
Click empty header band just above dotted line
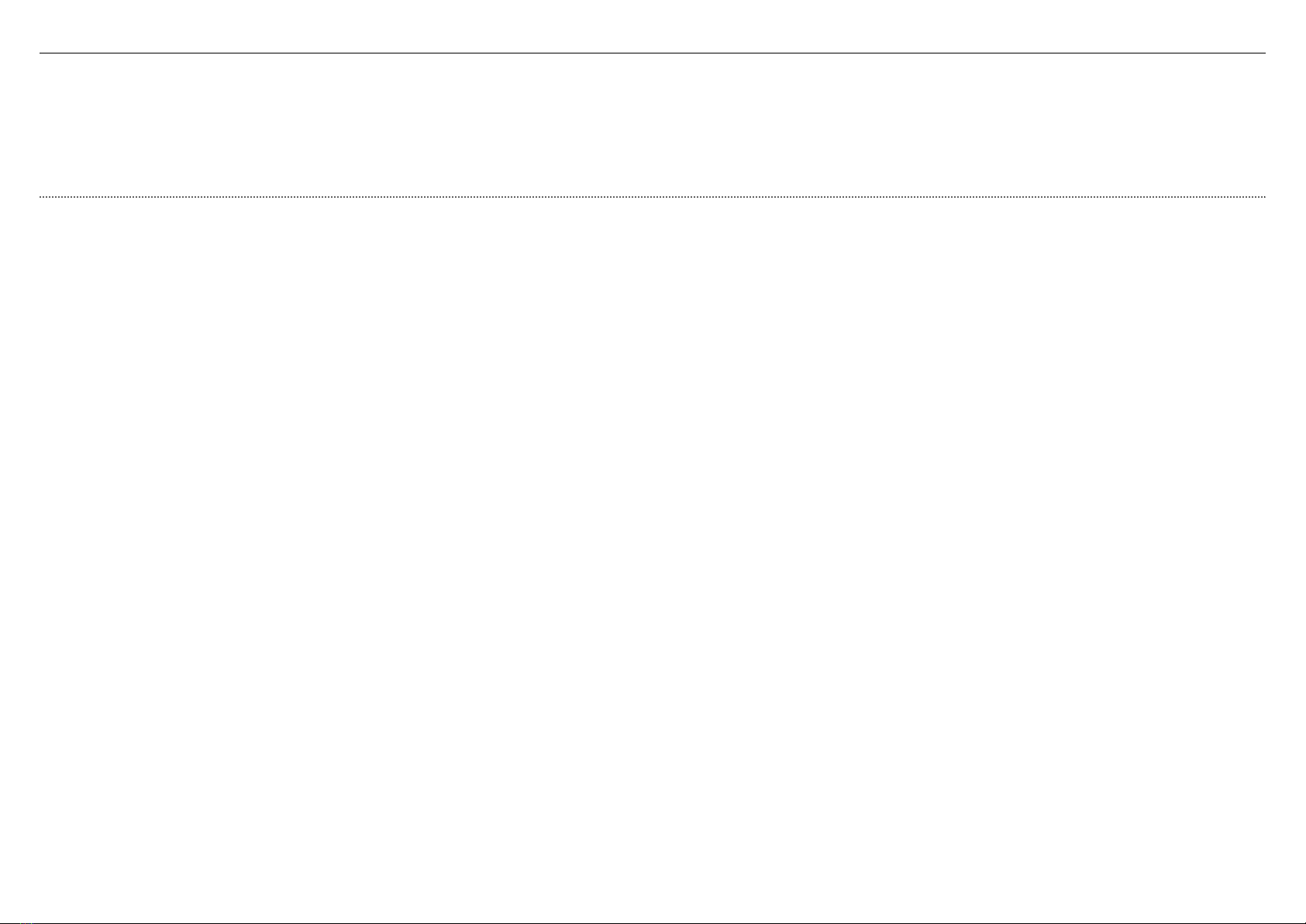coord(653,184)
